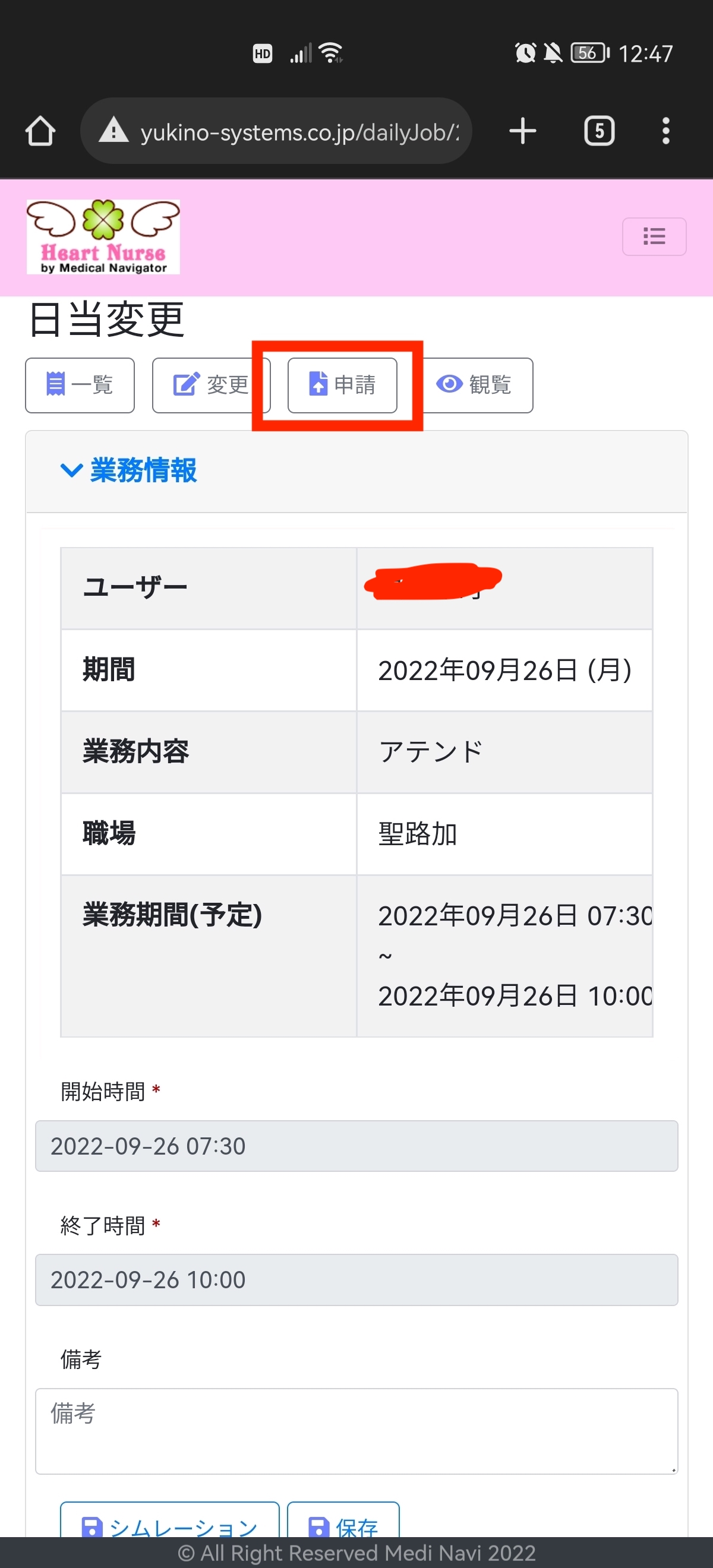Viewport: 713px width, 1568px height.
Task: Open the browser three-dot menu
Action: (x=665, y=131)
